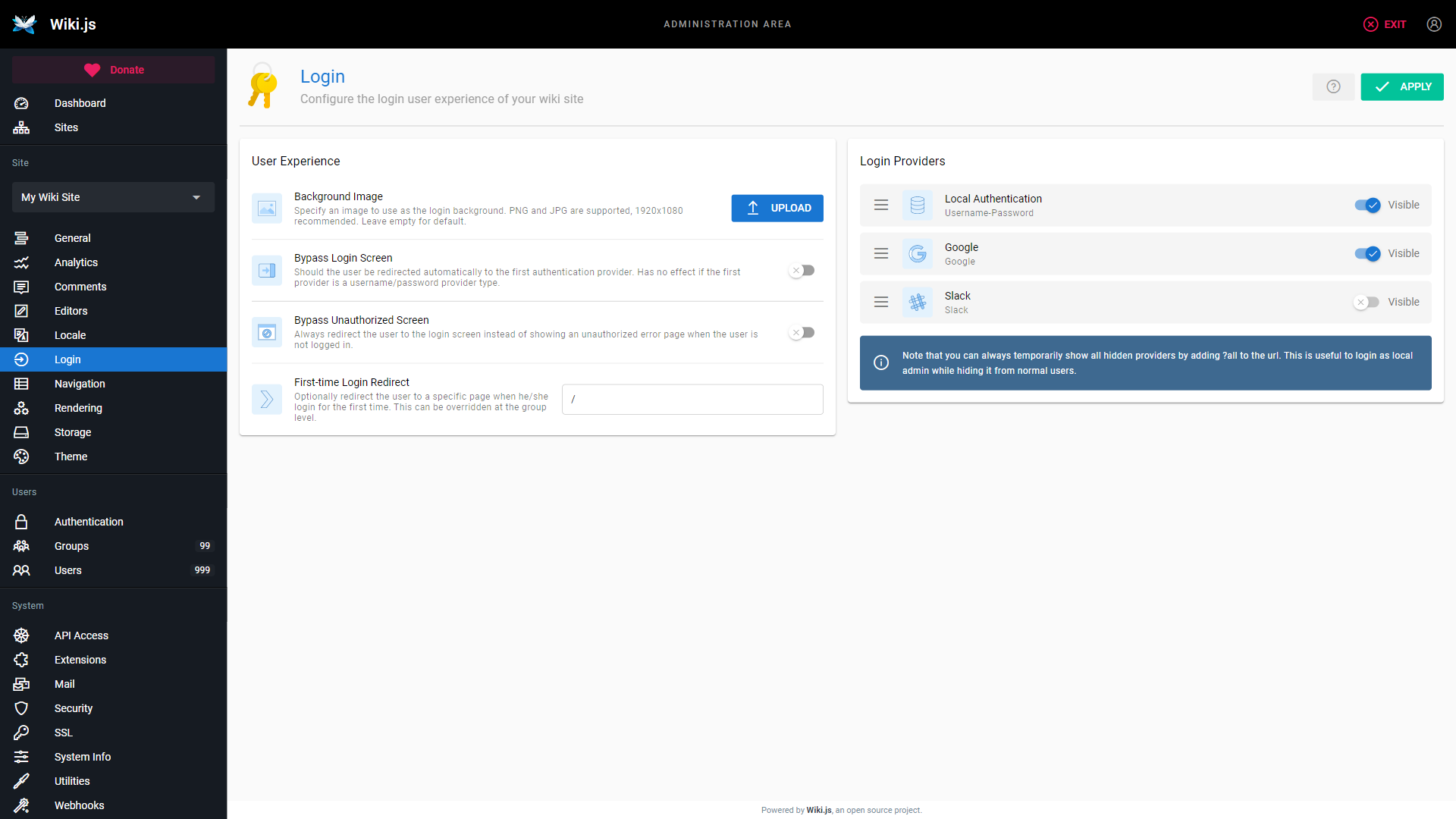Expand the site selector chevron
This screenshot has width=1456, height=819.
[x=196, y=197]
